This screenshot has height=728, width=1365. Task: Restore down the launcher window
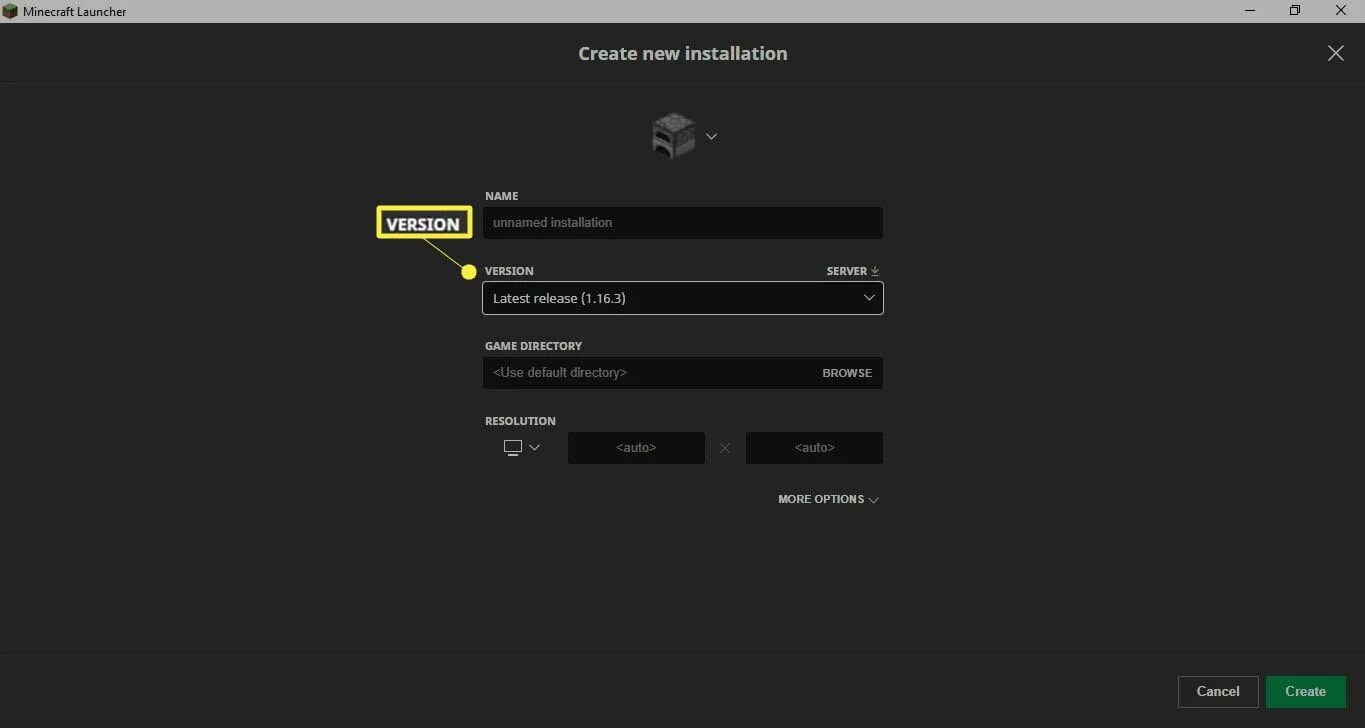[x=1295, y=11]
